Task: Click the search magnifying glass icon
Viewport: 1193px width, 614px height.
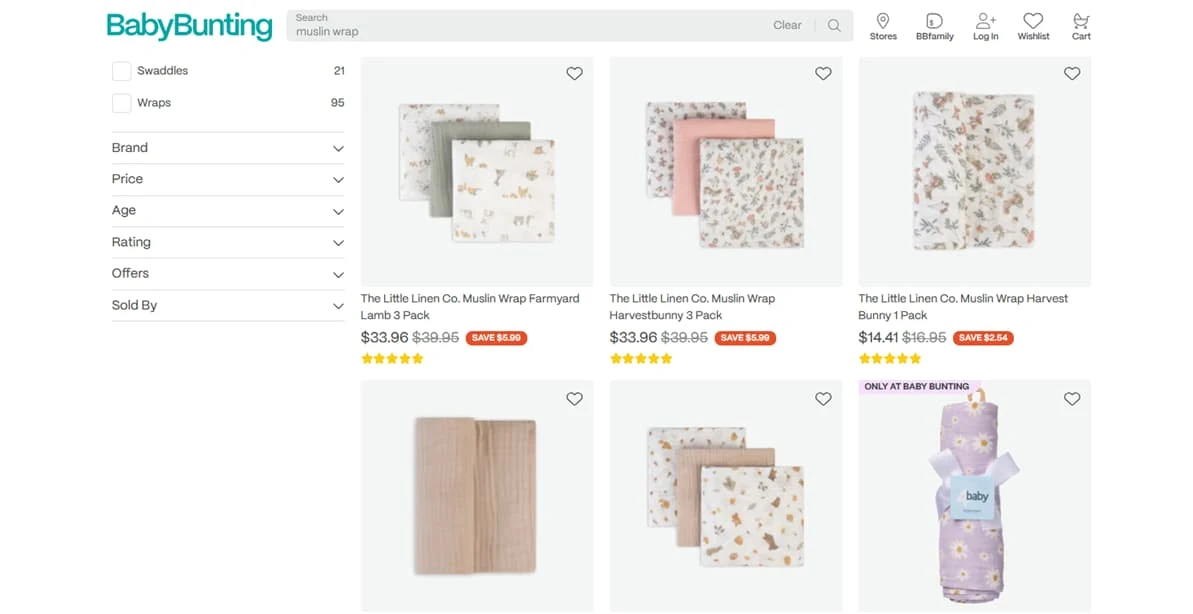Action: [834, 26]
